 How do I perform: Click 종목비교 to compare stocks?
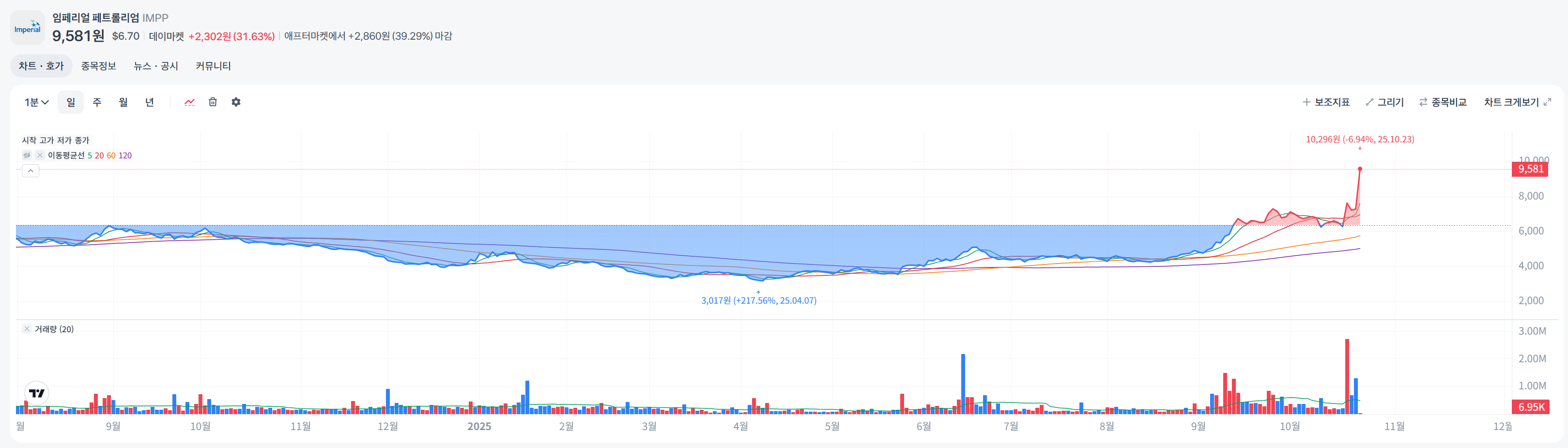[x=1443, y=102]
